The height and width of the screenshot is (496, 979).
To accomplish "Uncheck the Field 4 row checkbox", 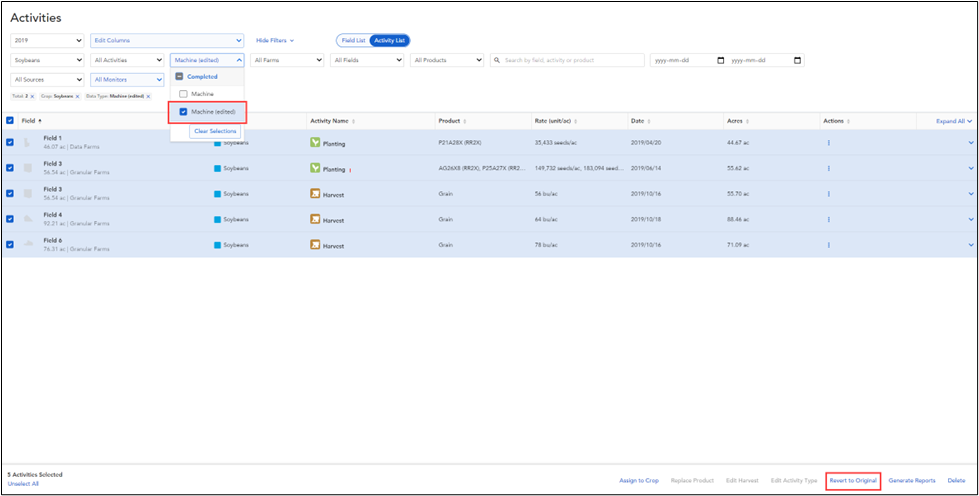I will click(10, 219).
